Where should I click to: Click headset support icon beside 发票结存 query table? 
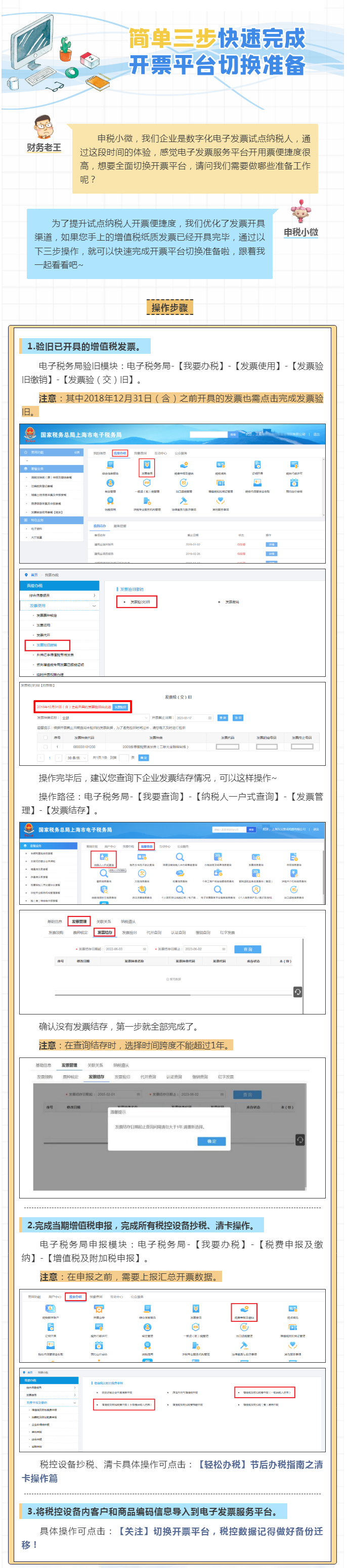[x=298, y=992]
